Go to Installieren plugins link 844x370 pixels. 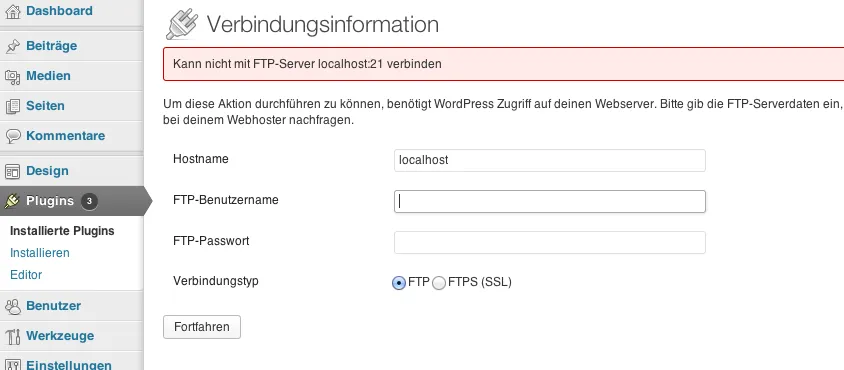pyautogui.click(x=40, y=253)
